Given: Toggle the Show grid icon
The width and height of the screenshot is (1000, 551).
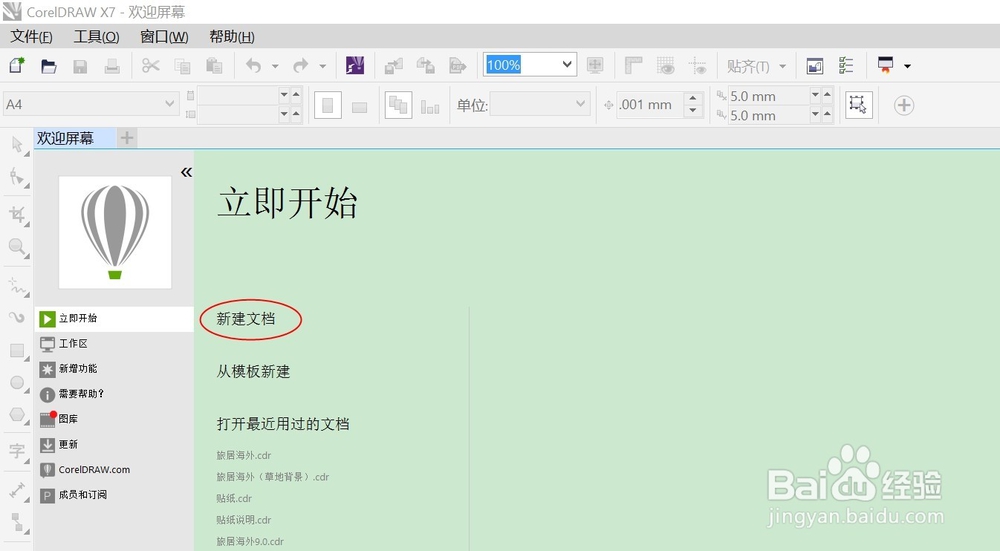Looking at the screenshot, I should pos(665,66).
